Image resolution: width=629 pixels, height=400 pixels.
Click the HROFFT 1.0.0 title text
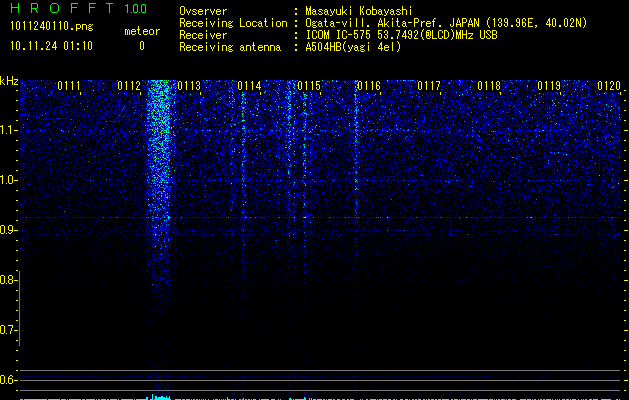click(x=78, y=8)
